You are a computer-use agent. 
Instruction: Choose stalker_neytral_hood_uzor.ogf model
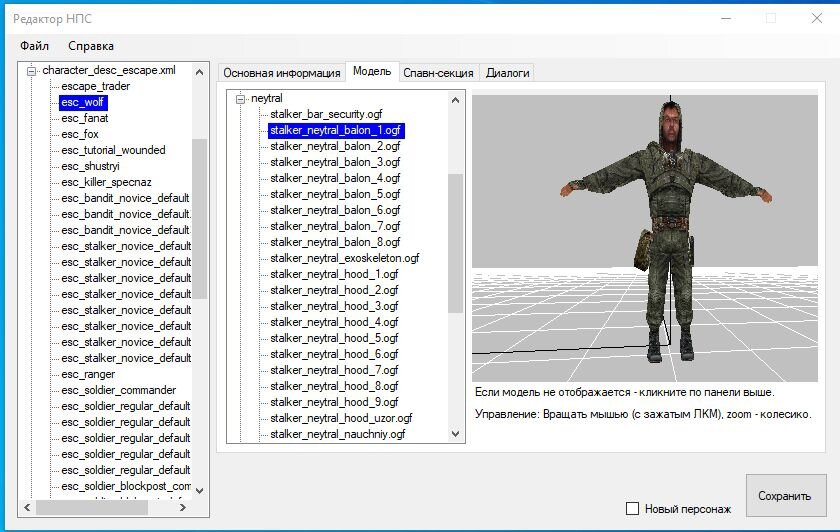[340, 418]
